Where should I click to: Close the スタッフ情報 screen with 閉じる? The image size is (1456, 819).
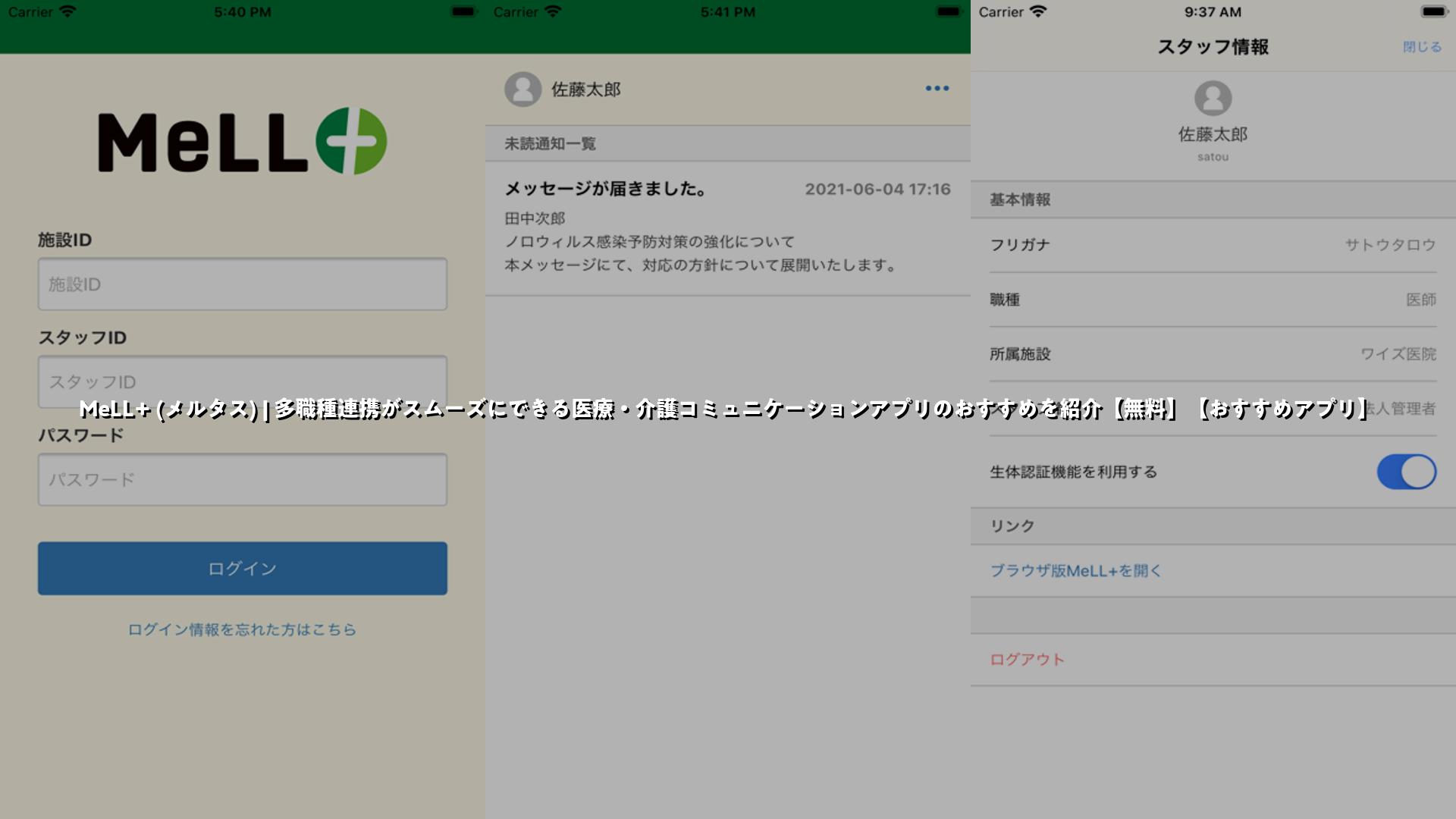(x=1422, y=47)
